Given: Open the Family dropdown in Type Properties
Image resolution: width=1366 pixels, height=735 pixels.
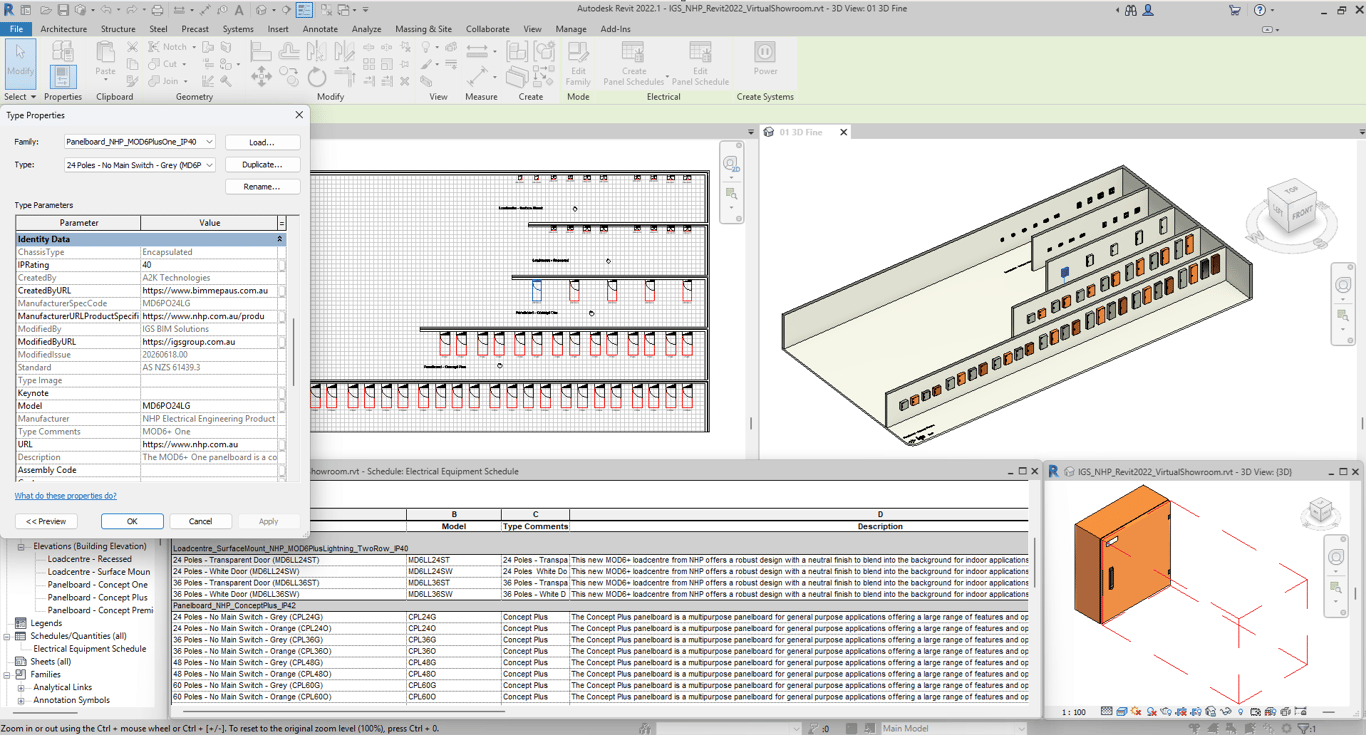Looking at the screenshot, I should [209, 142].
